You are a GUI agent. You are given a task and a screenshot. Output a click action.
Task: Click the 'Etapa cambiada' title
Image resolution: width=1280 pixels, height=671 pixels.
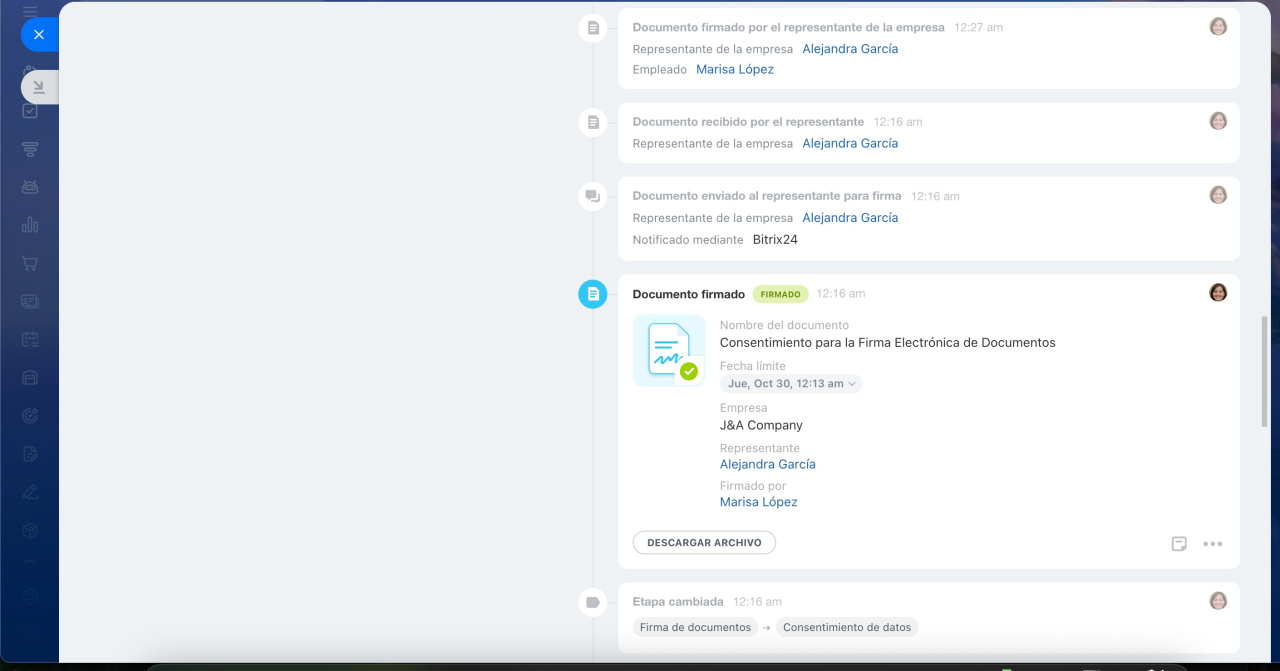tap(678, 602)
